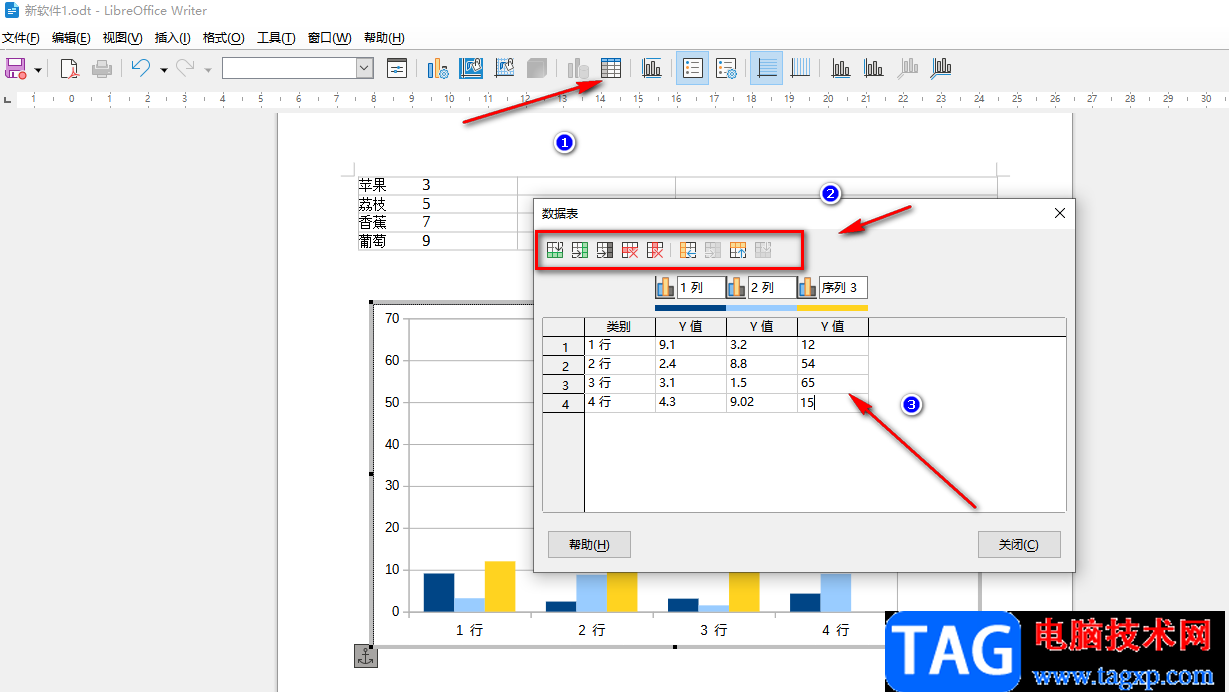Click the dark blue series color bar
This screenshot has width=1229, height=692.
(690, 308)
